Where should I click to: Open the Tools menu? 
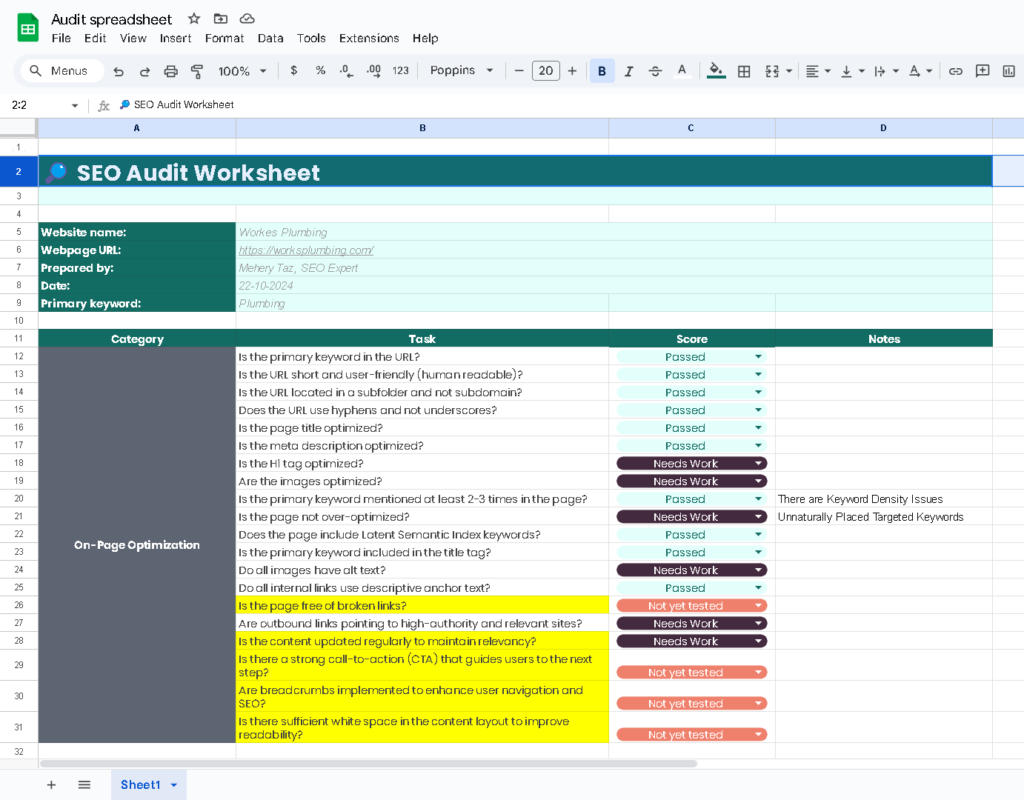[311, 39]
